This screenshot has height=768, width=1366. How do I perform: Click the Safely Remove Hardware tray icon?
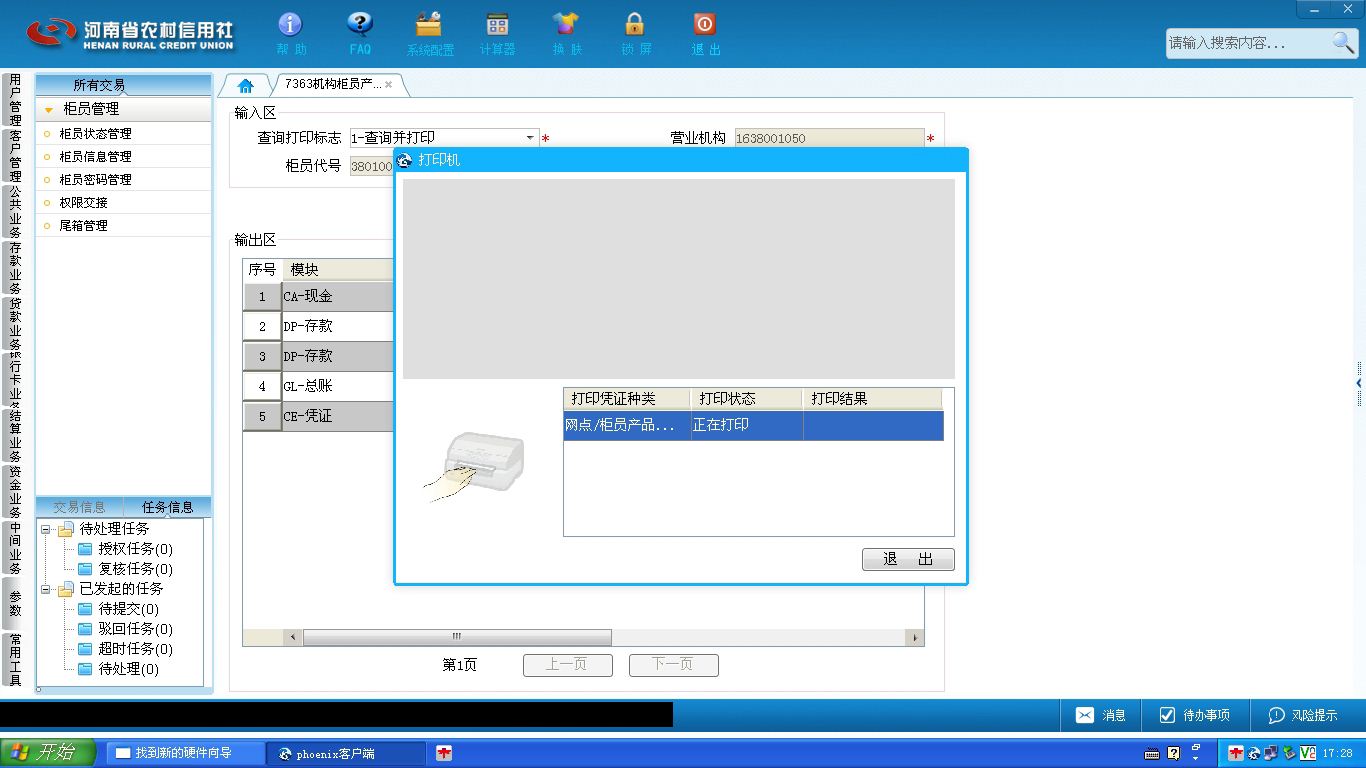tap(1289, 753)
